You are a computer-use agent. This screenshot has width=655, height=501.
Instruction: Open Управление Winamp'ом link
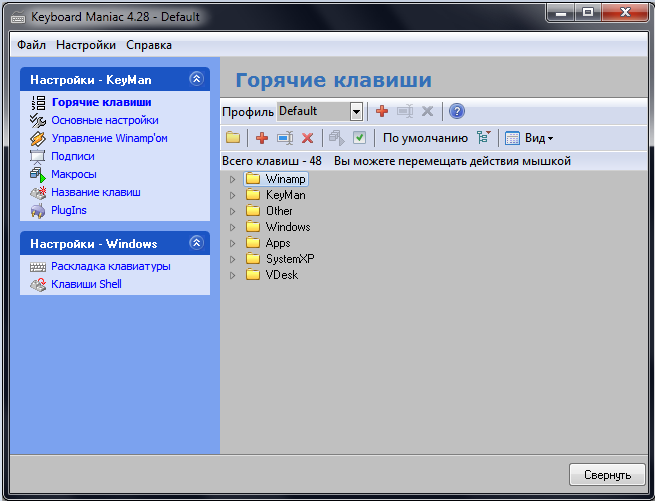[x=109, y=138]
